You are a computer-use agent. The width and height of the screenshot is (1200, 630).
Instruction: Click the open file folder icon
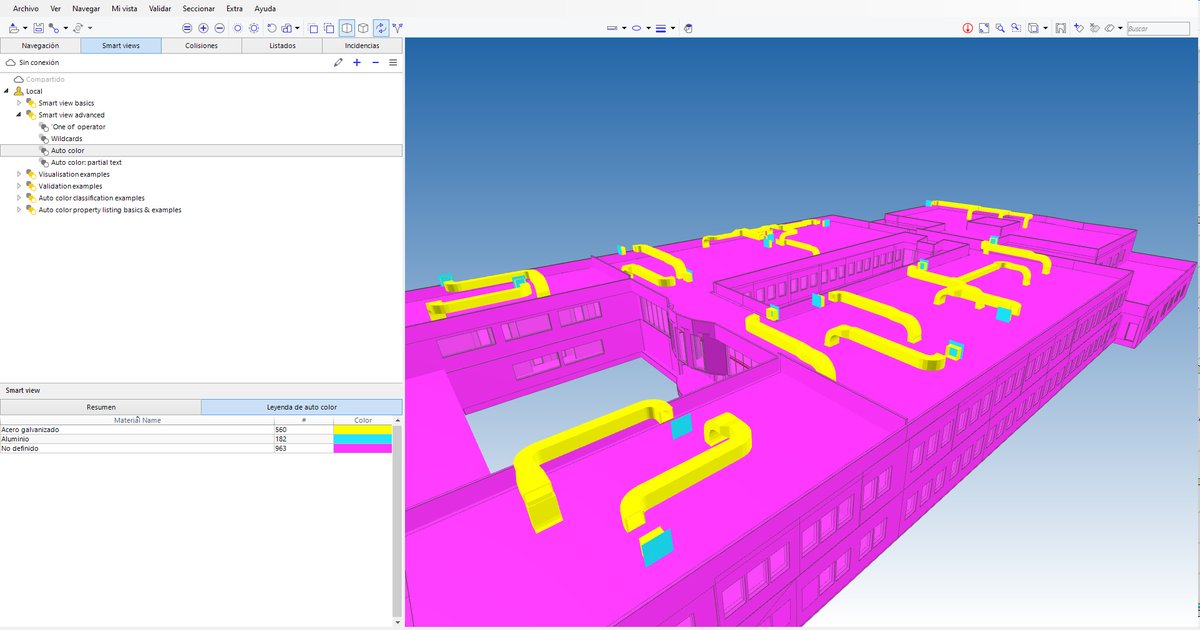(13, 28)
